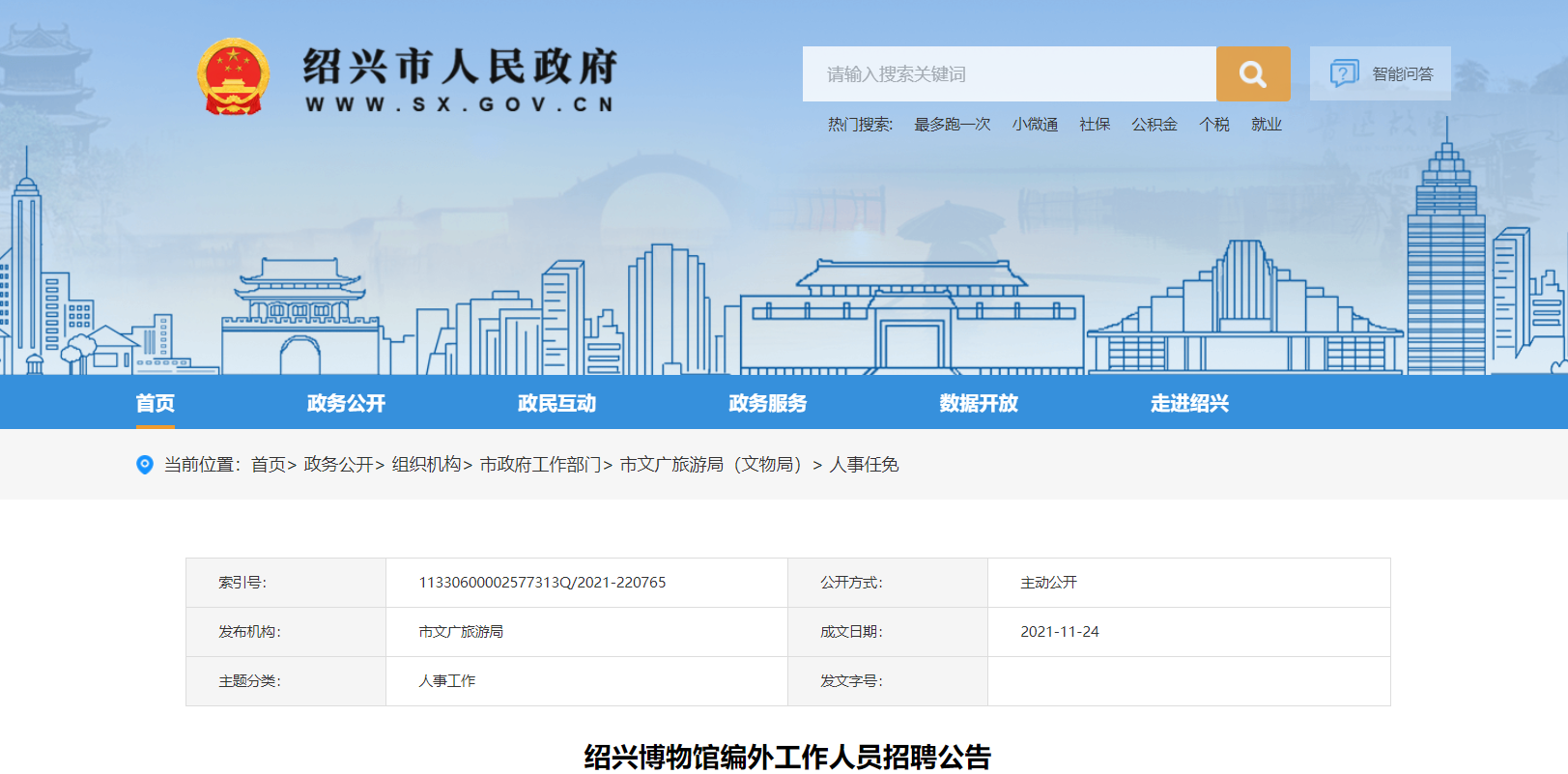
Task: Open the 政务服务 navigation tab
Action: pyautogui.click(x=768, y=403)
